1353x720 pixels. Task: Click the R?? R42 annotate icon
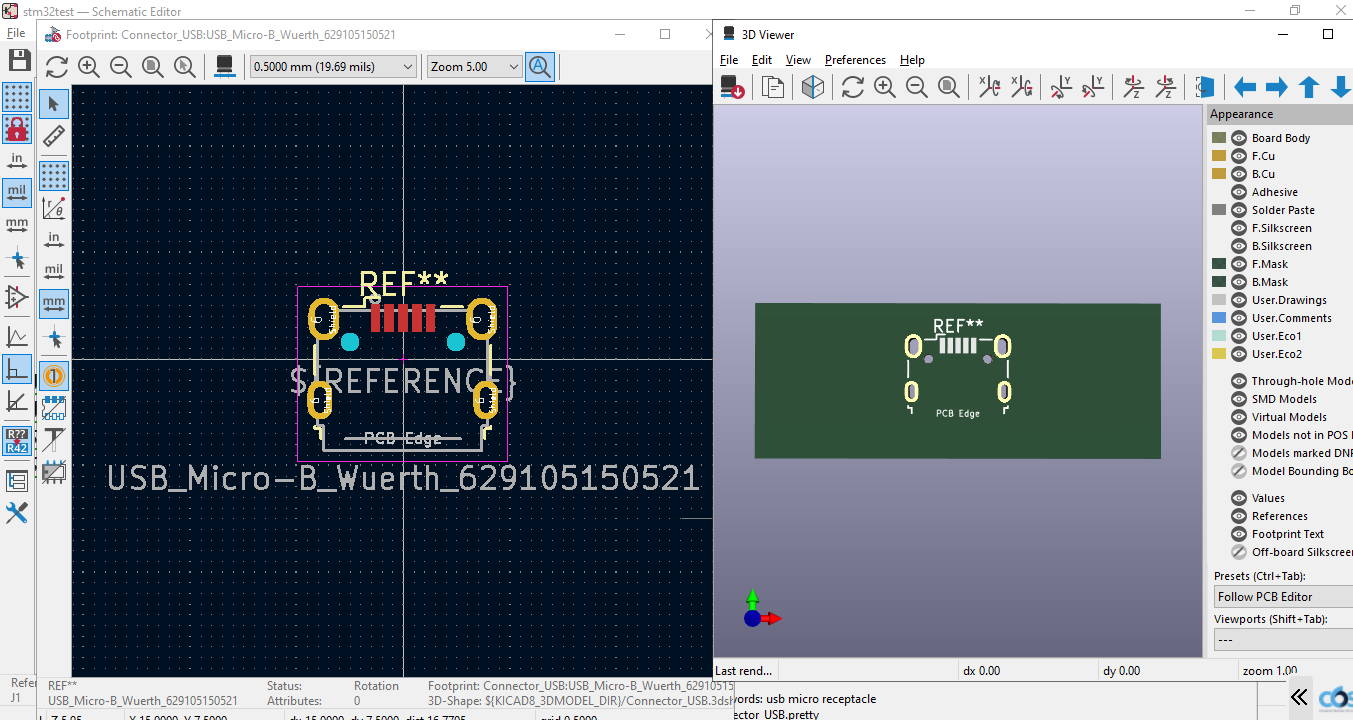tap(17, 441)
